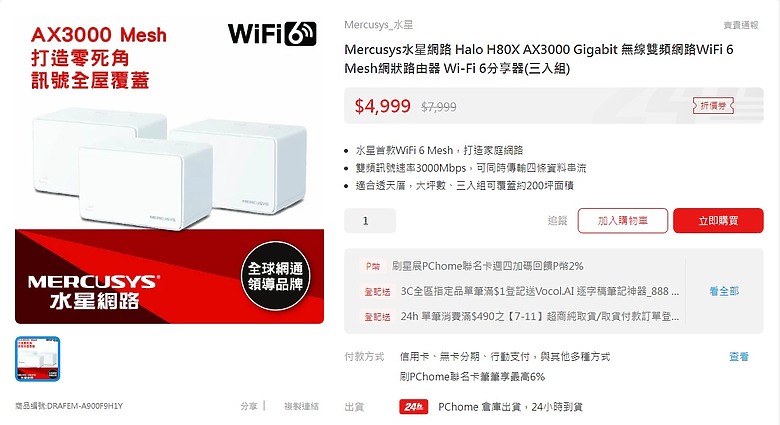The image size is (780, 425).
Task: Expand payment methods via 查看 link
Action: pos(739,357)
